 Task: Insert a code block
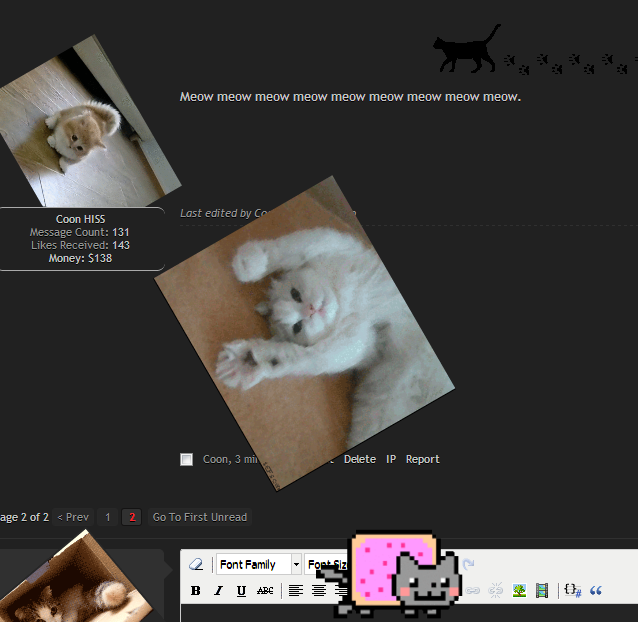click(572, 591)
